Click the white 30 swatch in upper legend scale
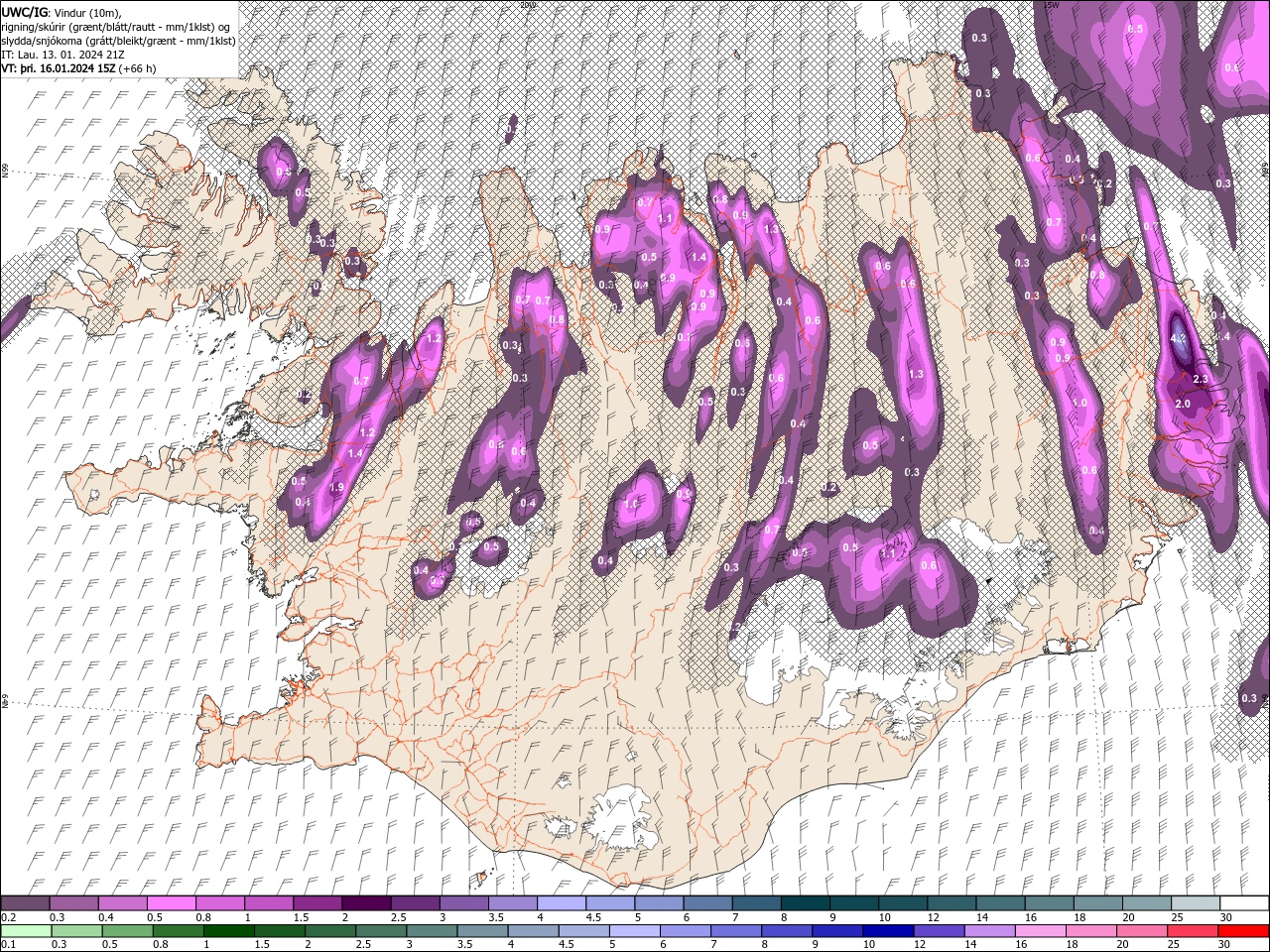The height and width of the screenshot is (952, 1270). point(1244,903)
